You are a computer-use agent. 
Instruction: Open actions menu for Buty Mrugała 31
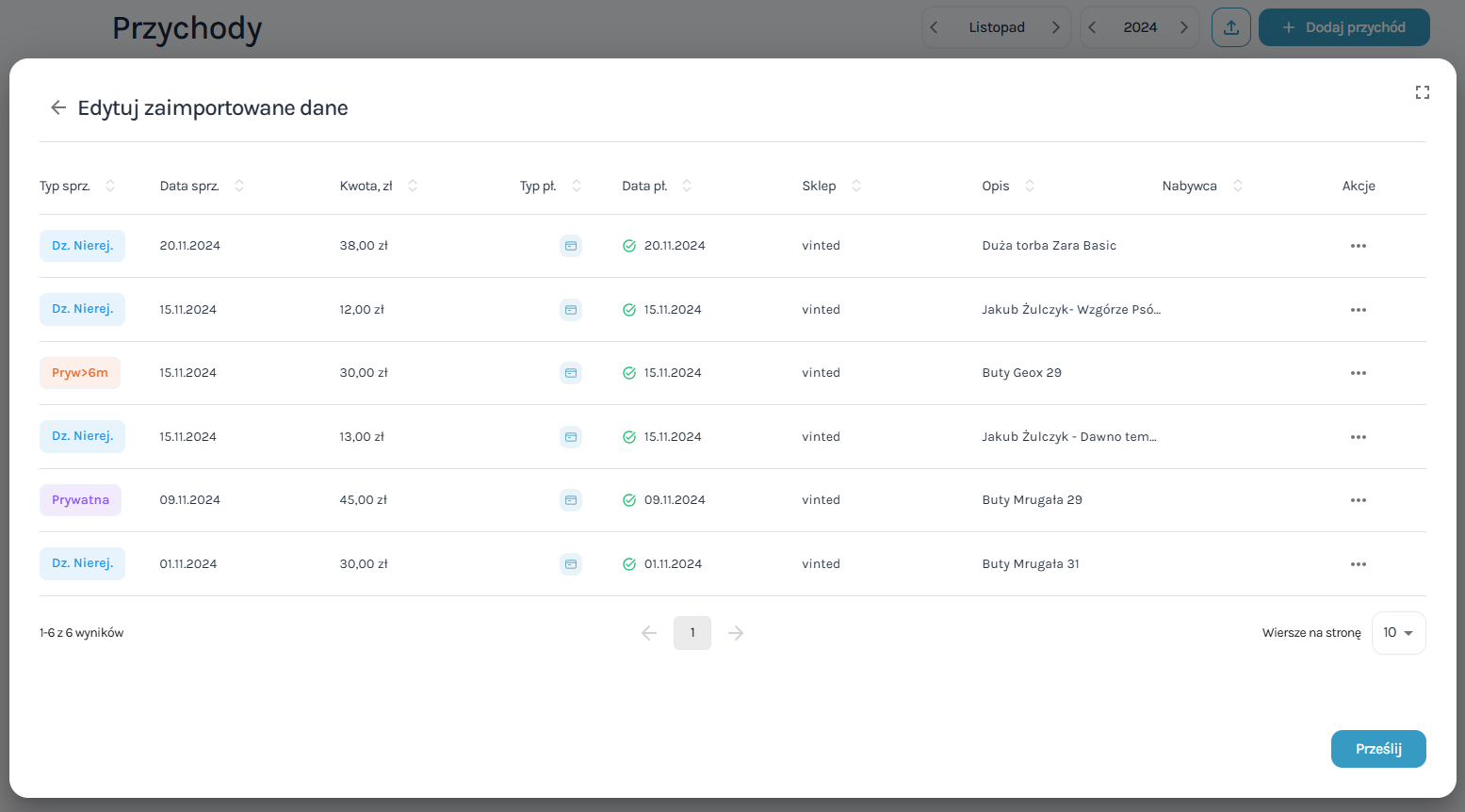[1358, 564]
